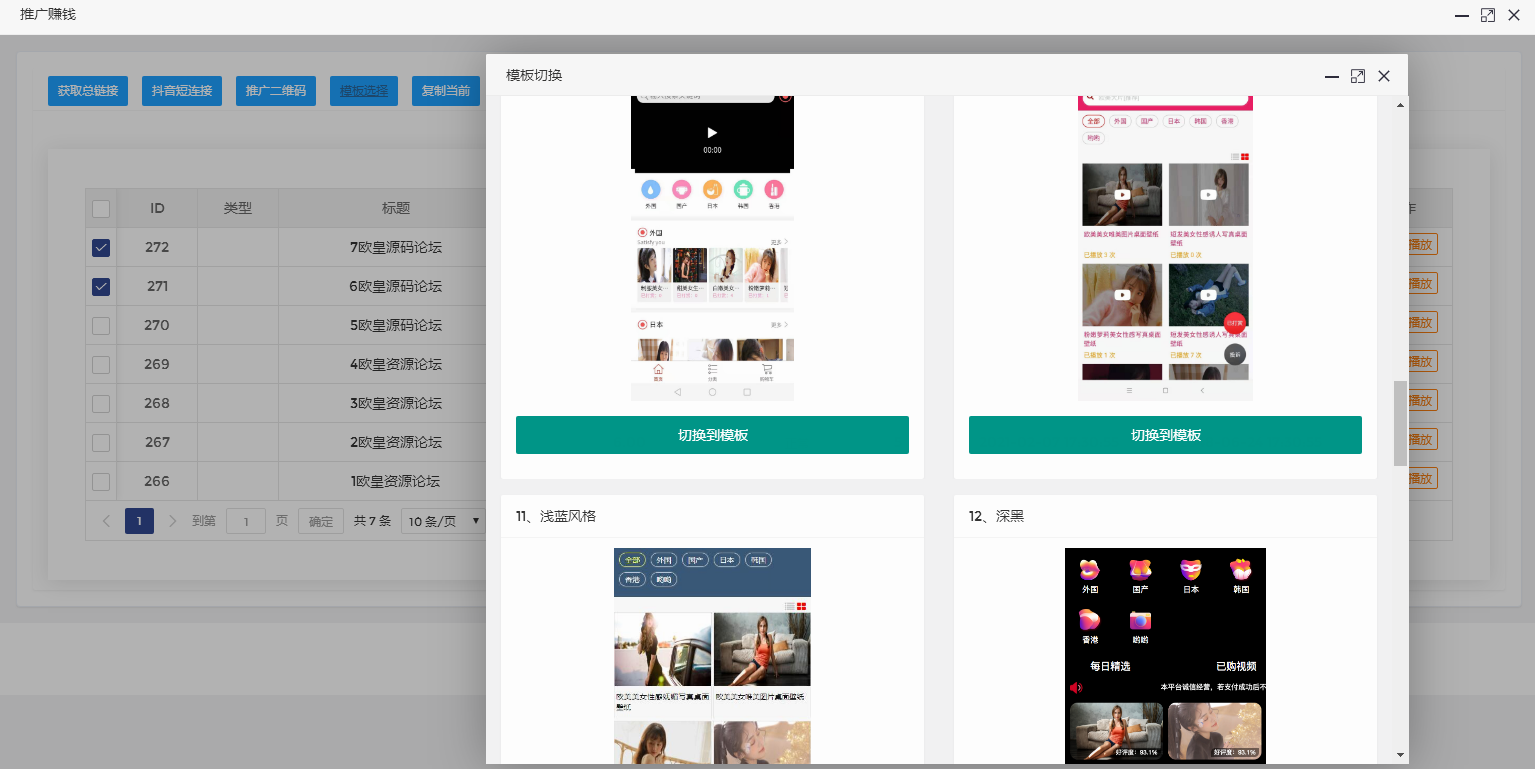Image resolution: width=1535 pixels, height=769 pixels.
Task: Tap the orange 日本 category icon in the white template
Action: pyautogui.click(x=712, y=188)
